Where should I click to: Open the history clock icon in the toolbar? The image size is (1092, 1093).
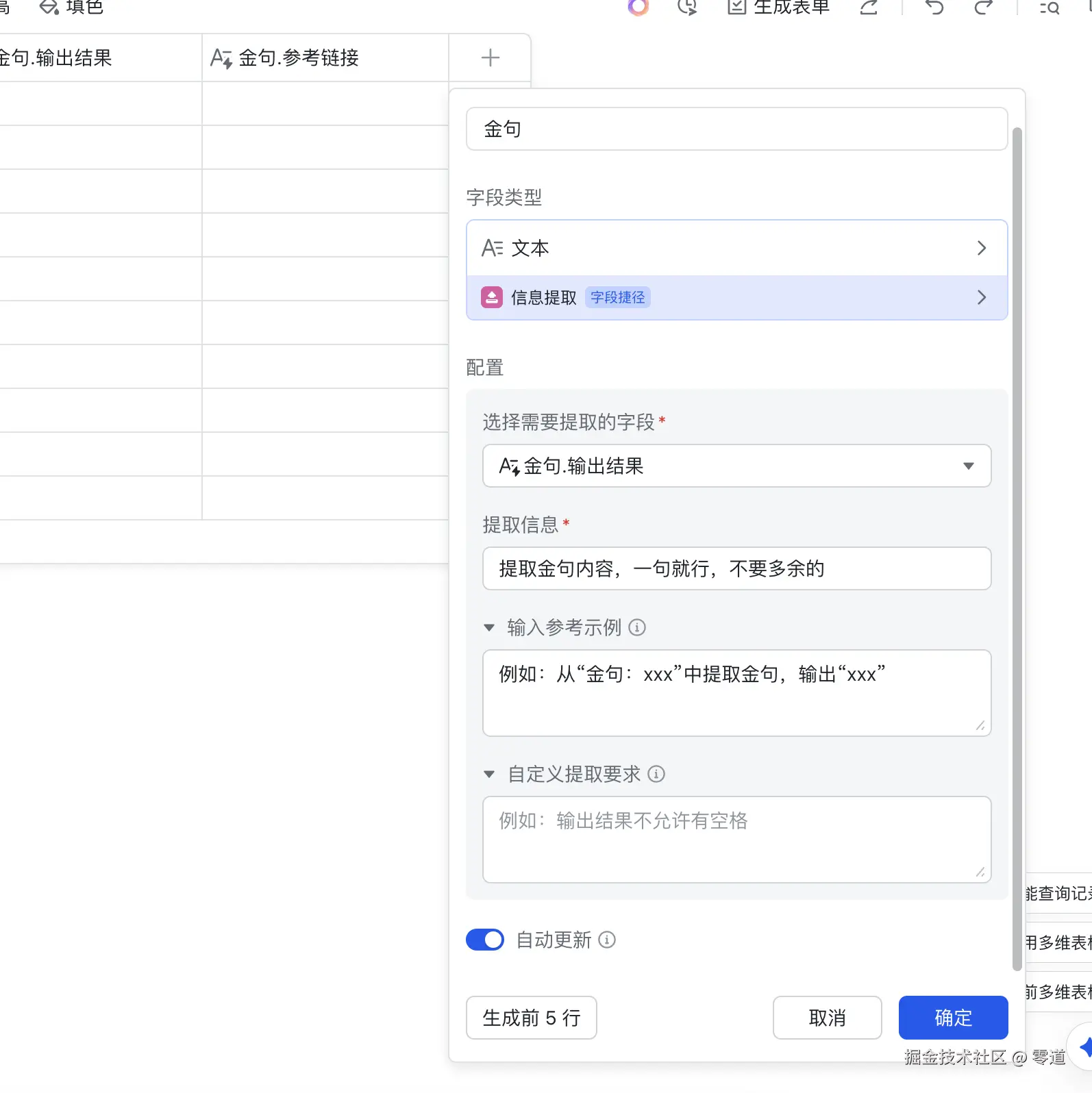click(686, 7)
